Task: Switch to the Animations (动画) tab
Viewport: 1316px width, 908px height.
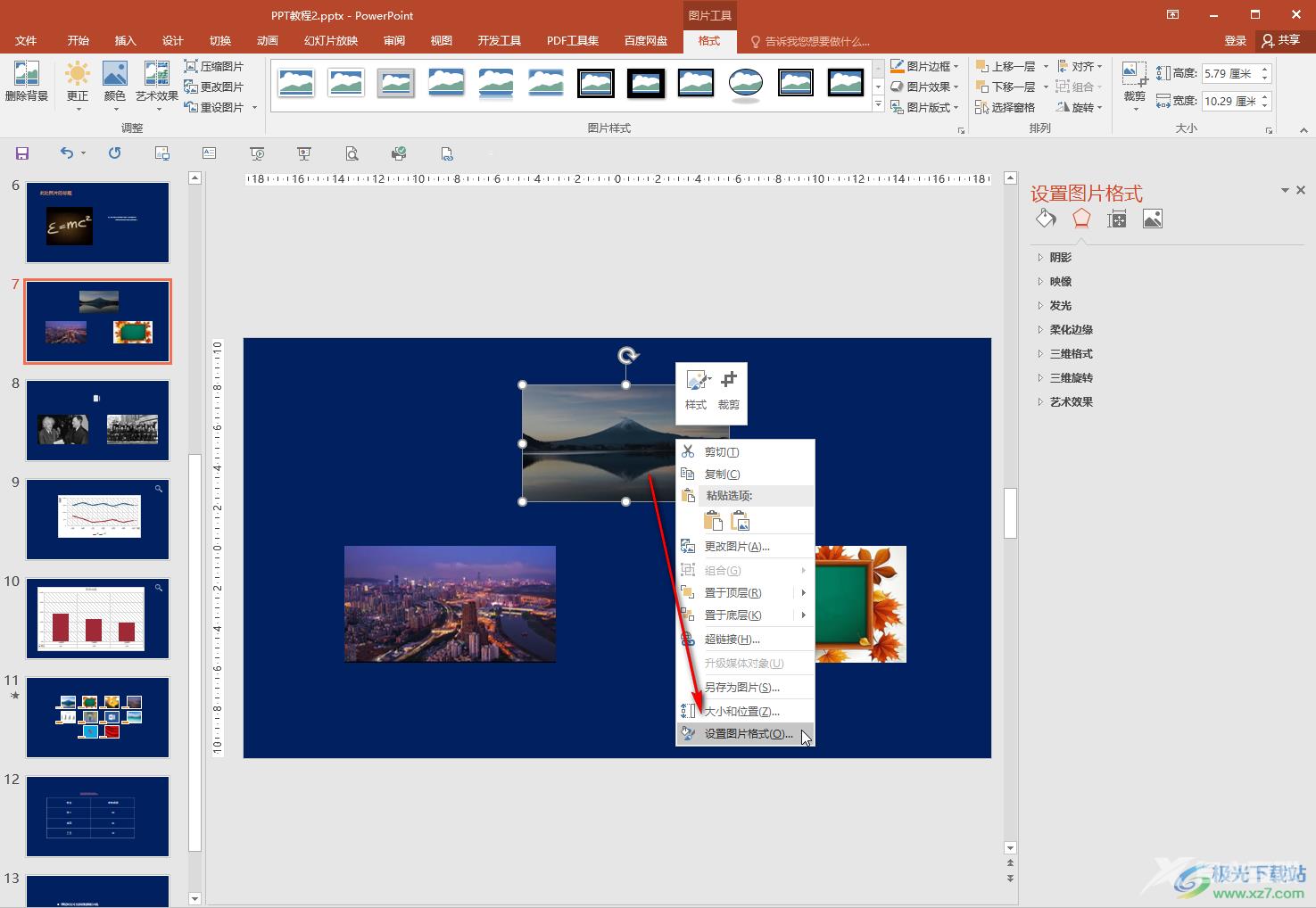Action: [x=268, y=41]
